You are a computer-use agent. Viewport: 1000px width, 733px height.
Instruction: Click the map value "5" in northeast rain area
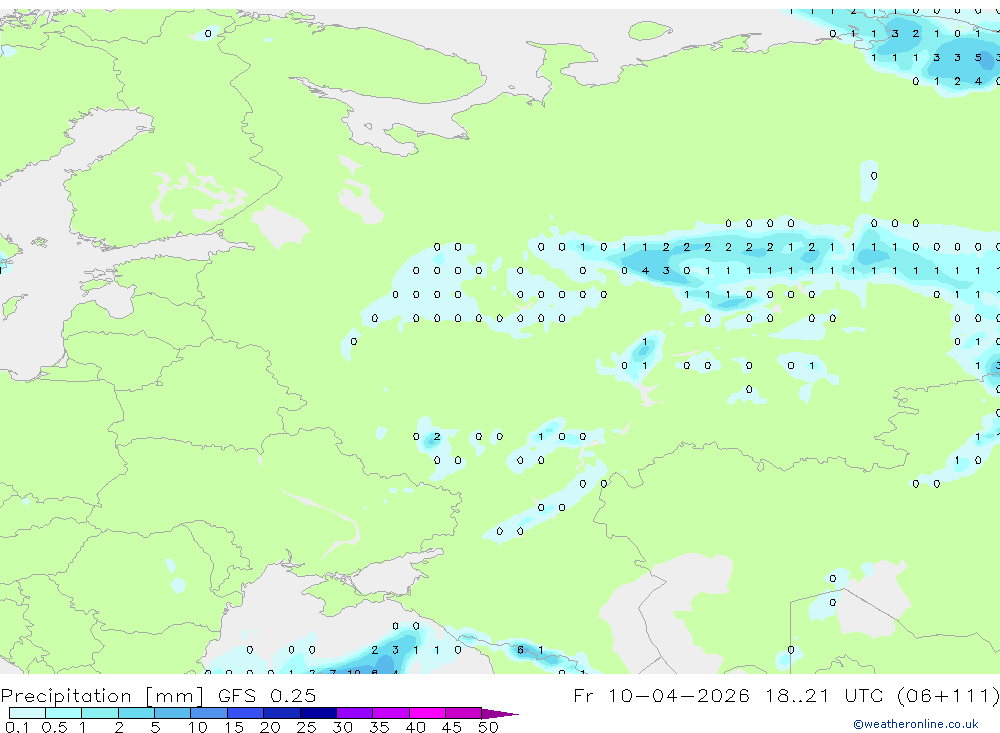978,57
